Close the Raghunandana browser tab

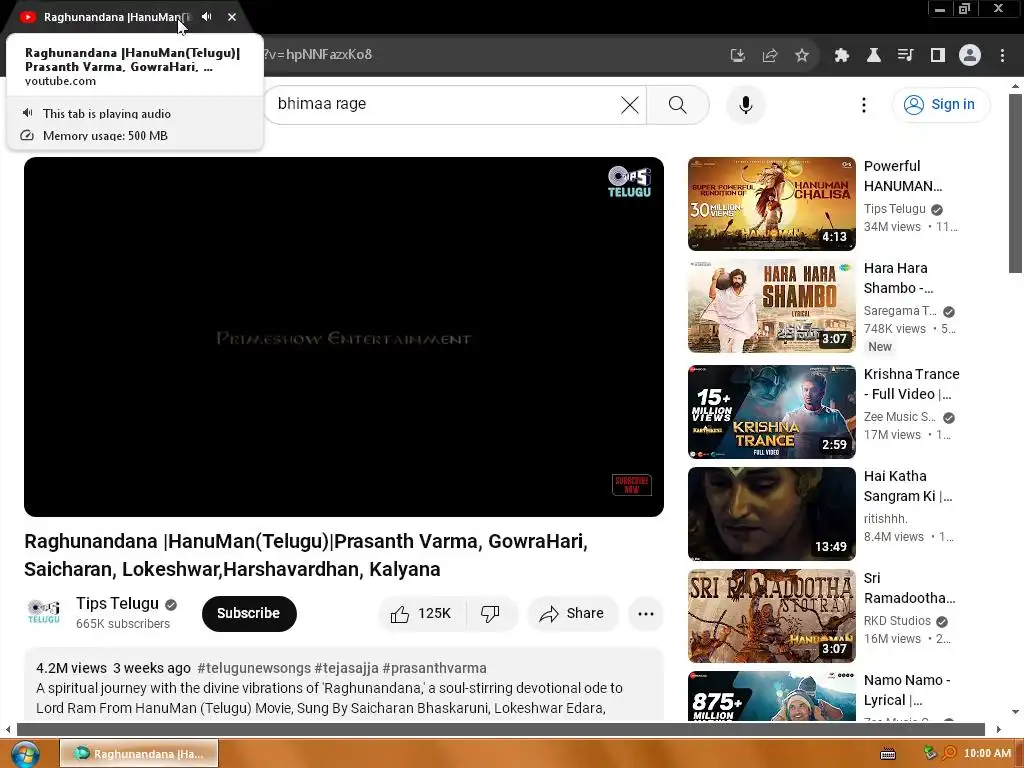pos(232,17)
